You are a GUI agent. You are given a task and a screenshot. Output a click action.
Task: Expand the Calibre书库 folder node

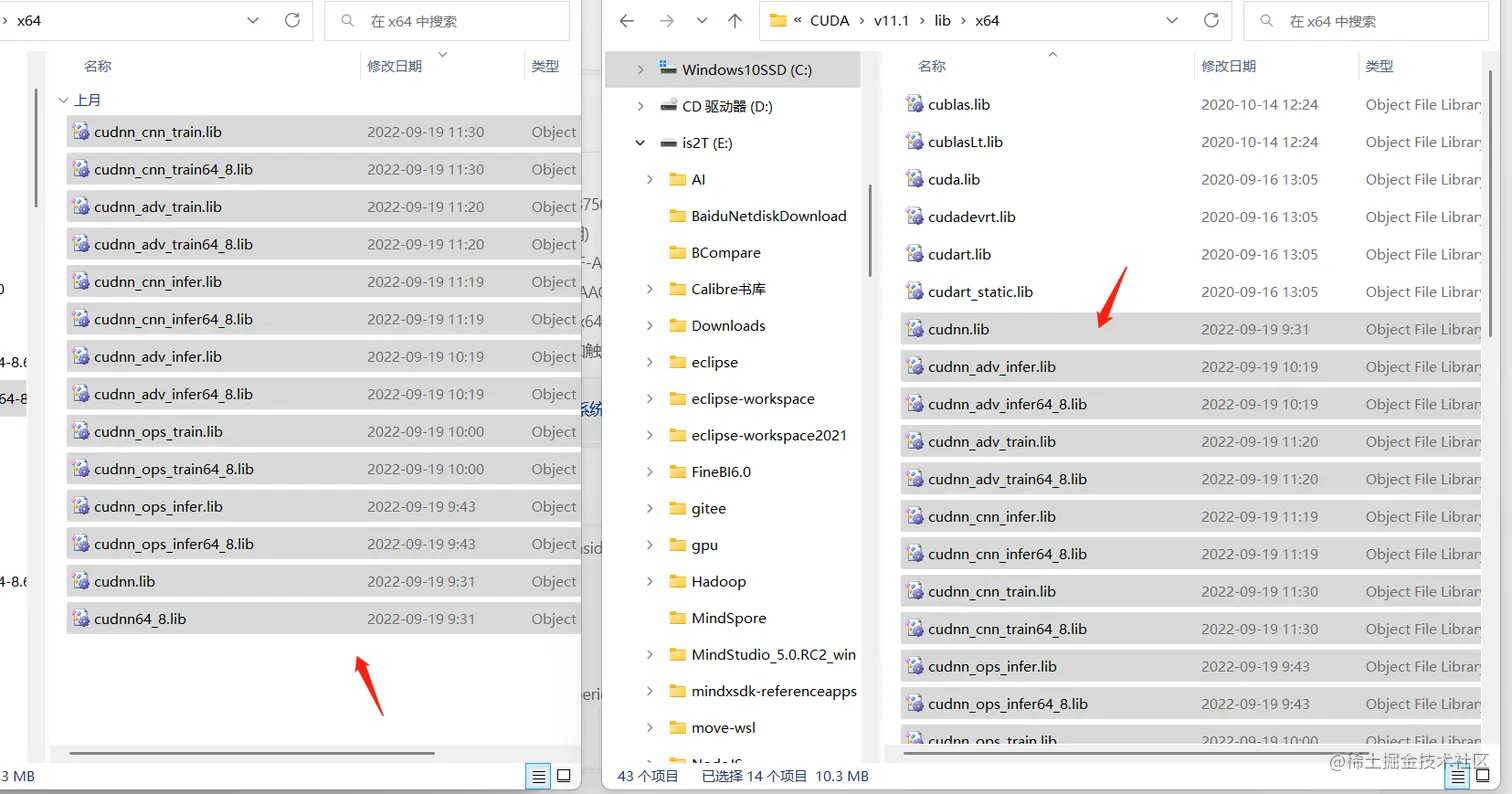tap(650, 289)
